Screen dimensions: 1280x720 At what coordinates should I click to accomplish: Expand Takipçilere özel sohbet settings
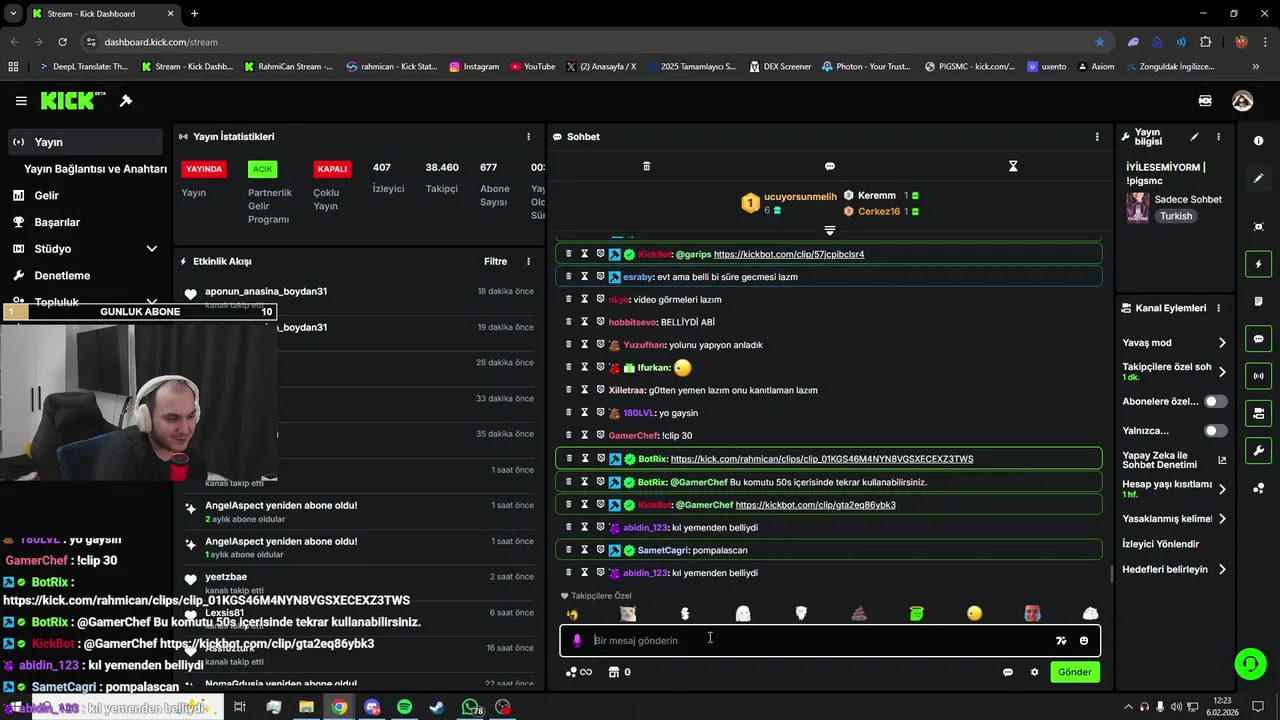click(1222, 372)
